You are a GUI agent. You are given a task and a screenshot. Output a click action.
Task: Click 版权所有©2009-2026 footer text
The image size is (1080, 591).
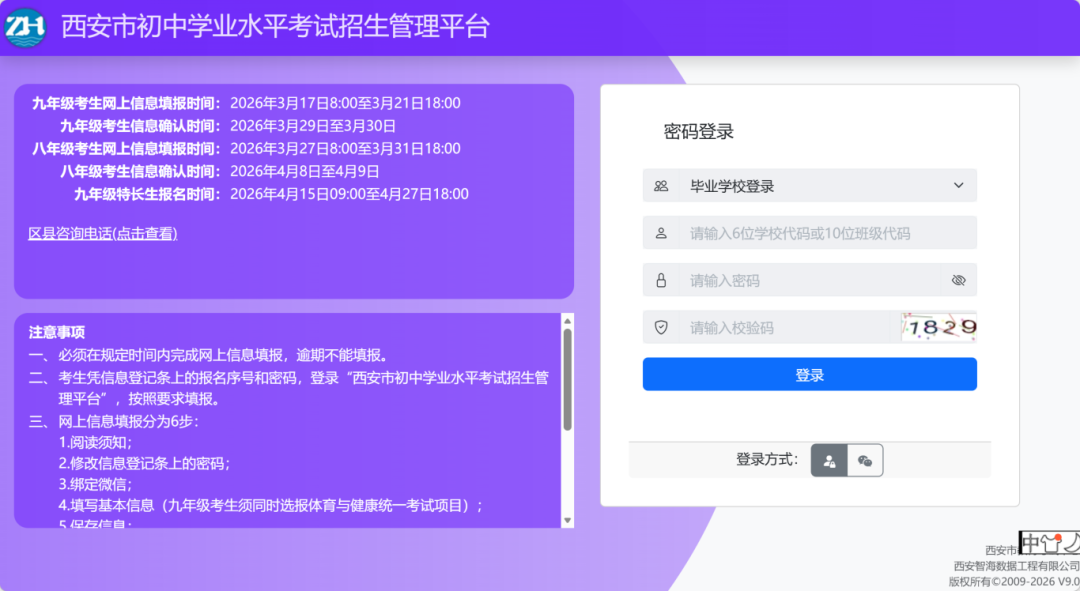(1014, 582)
